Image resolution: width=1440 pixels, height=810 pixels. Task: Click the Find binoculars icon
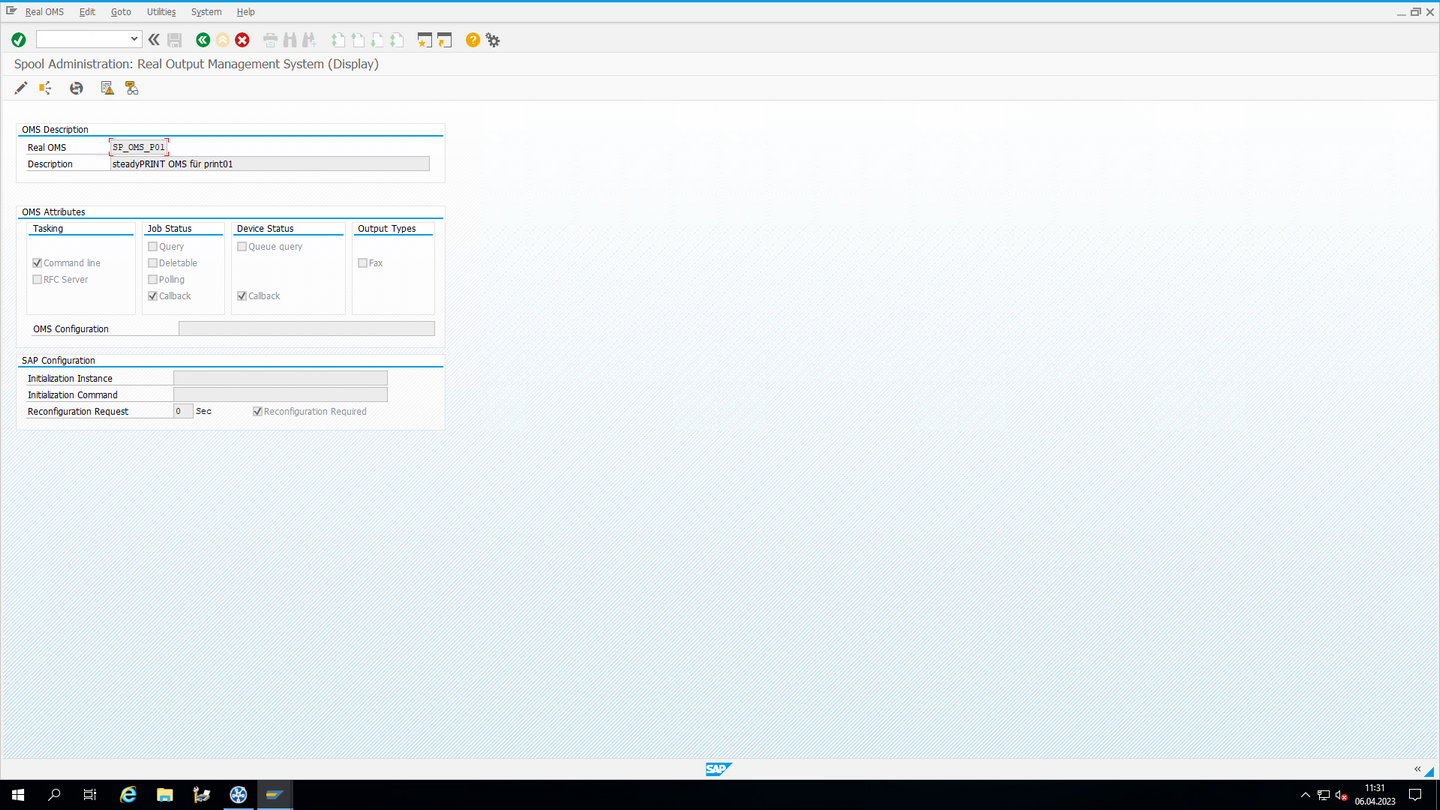pos(290,40)
